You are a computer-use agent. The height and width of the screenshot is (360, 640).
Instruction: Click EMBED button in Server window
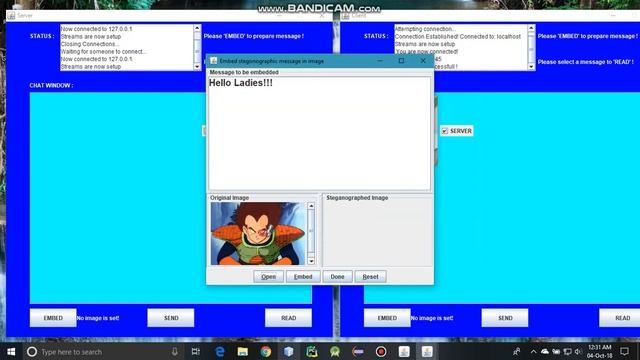click(53, 318)
